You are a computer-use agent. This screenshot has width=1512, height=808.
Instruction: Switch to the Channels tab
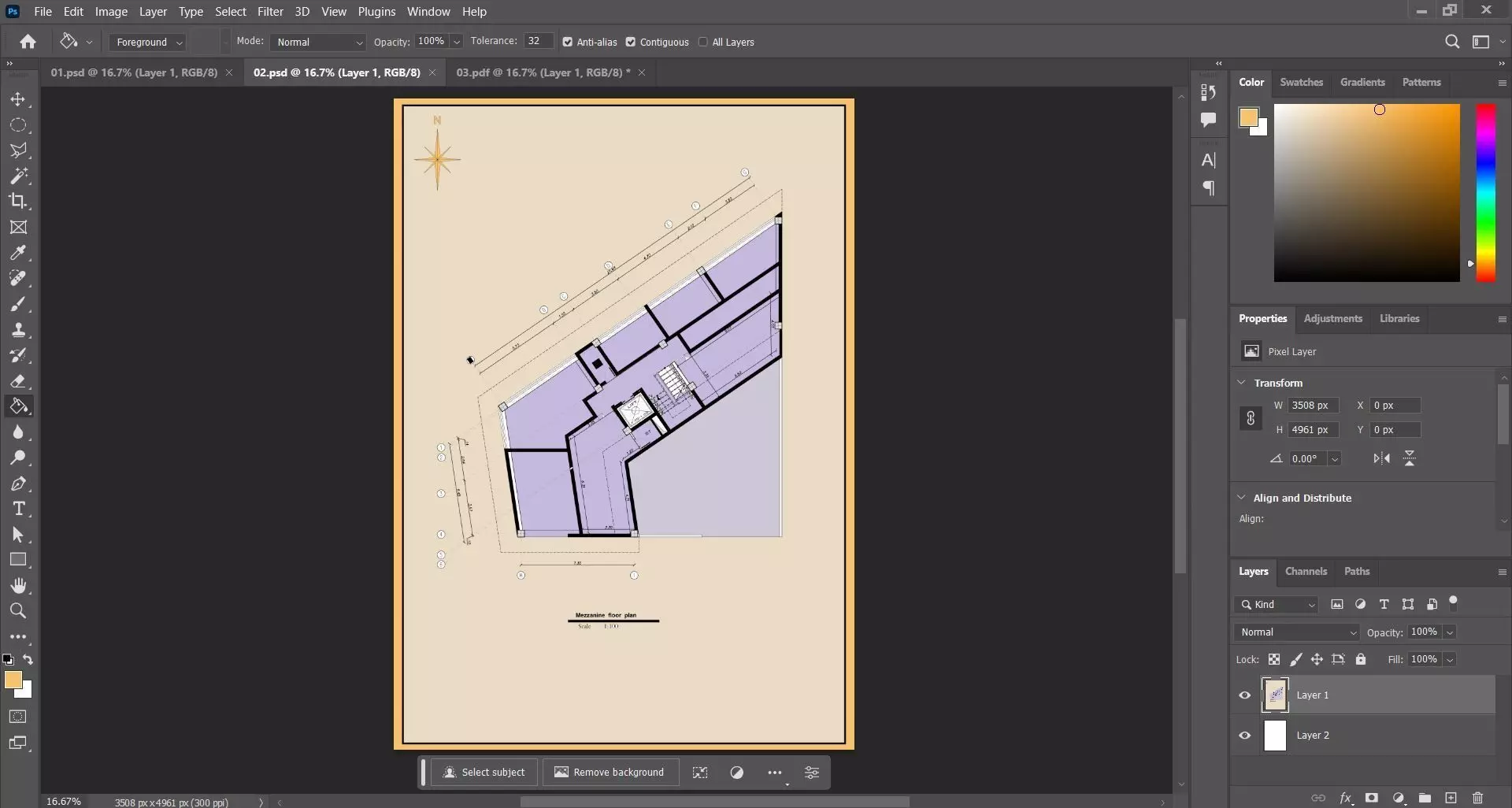pyautogui.click(x=1306, y=571)
